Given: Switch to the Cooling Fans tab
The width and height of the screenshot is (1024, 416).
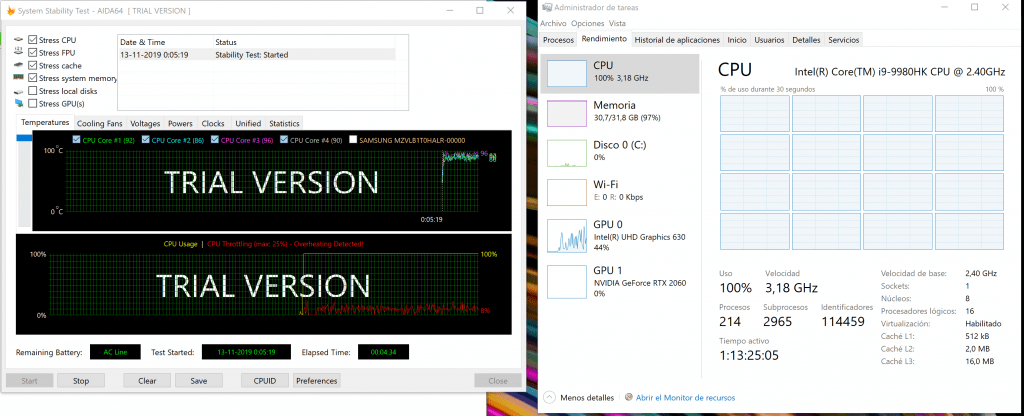Looking at the screenshot, I should click(99, 123).
